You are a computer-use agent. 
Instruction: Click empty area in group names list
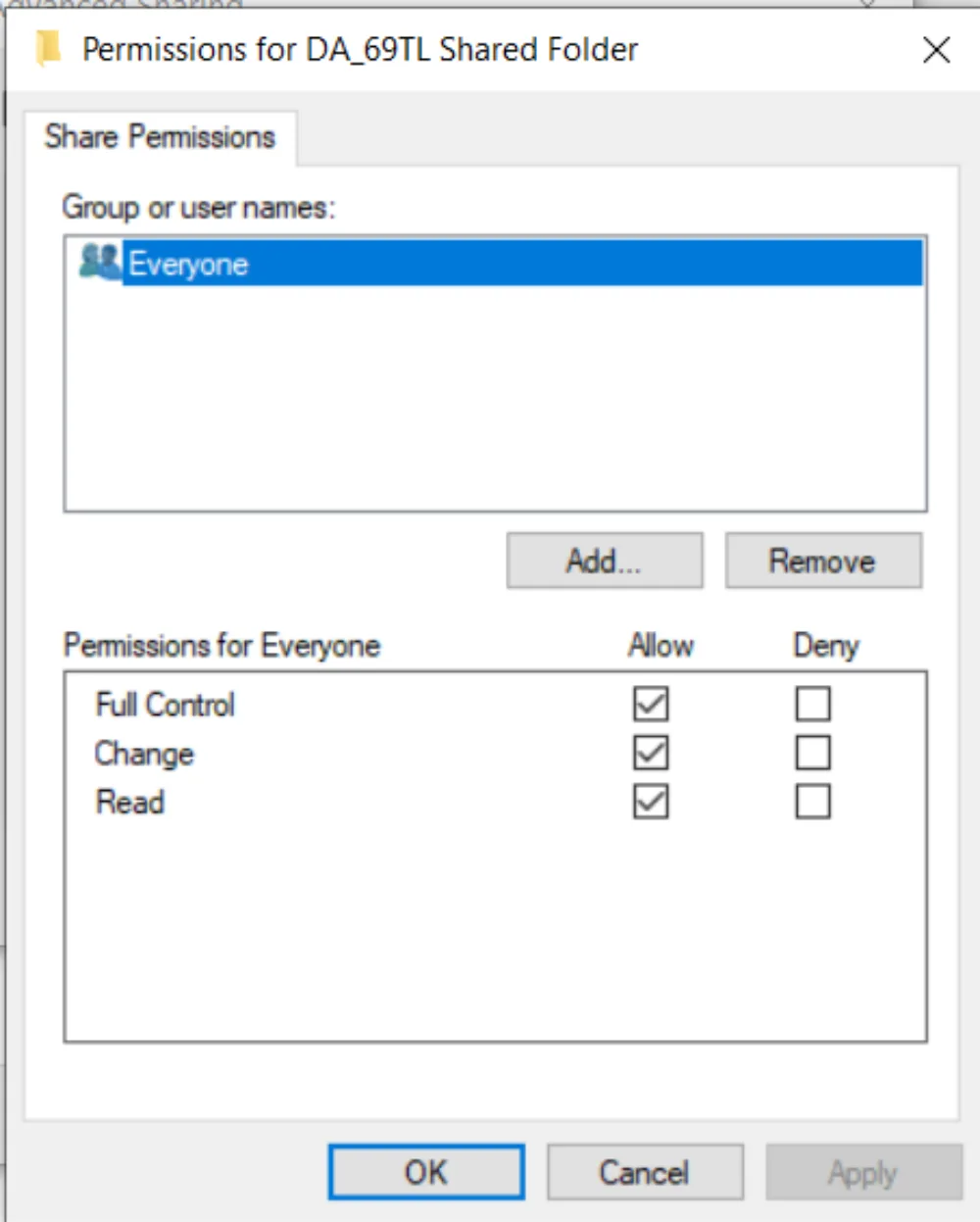tap(495, 397)
